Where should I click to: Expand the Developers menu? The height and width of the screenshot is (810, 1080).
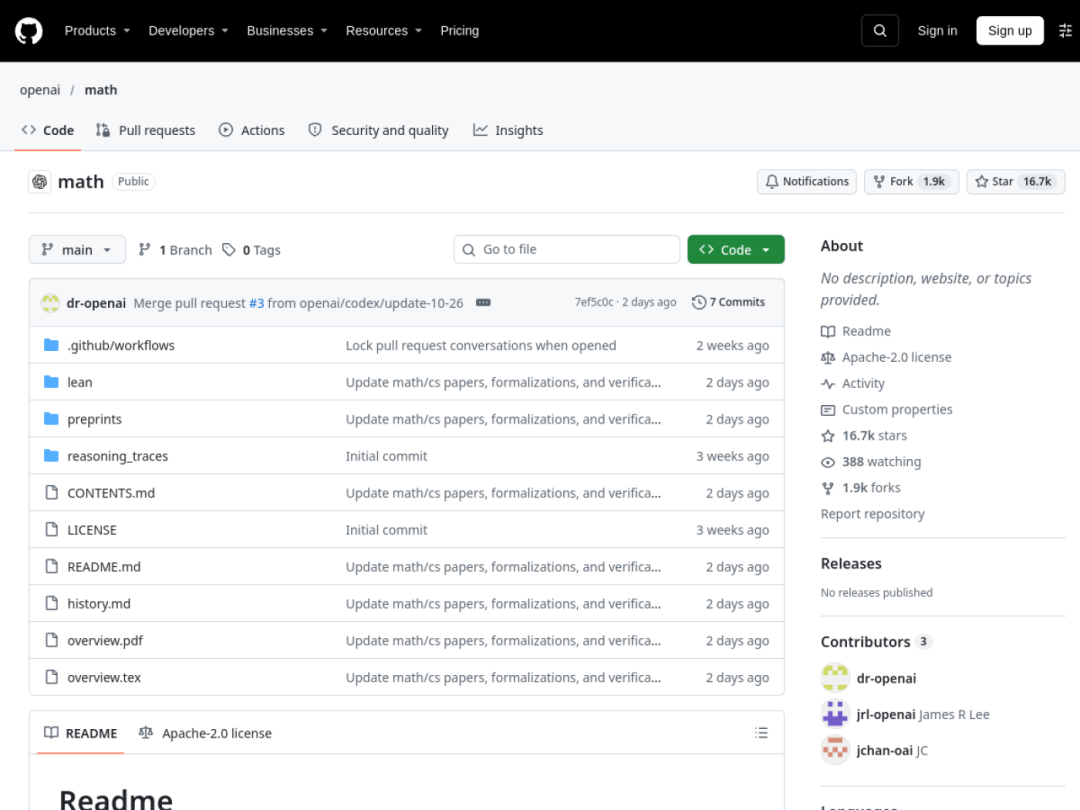click(188, 31)
